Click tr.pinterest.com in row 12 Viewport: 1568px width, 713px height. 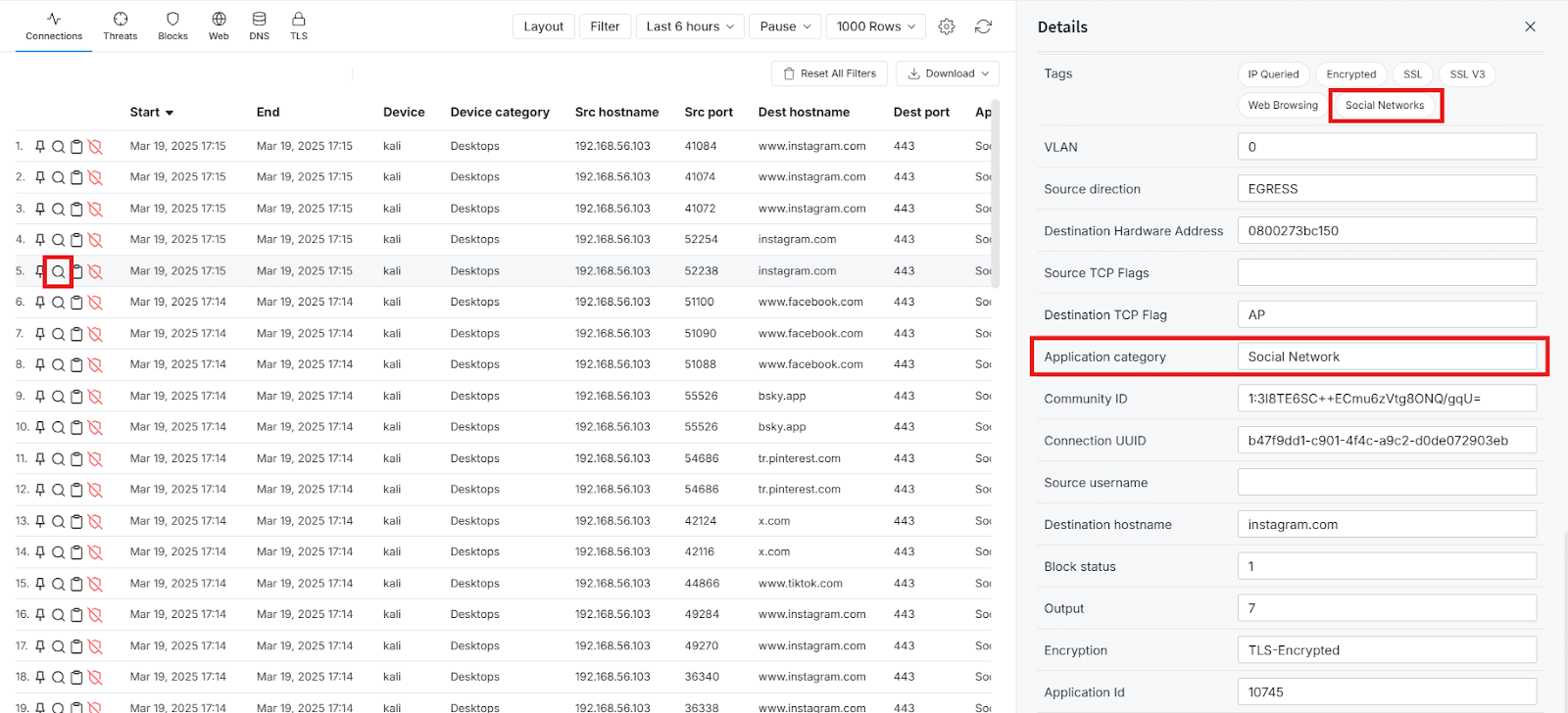pos(799,490)
